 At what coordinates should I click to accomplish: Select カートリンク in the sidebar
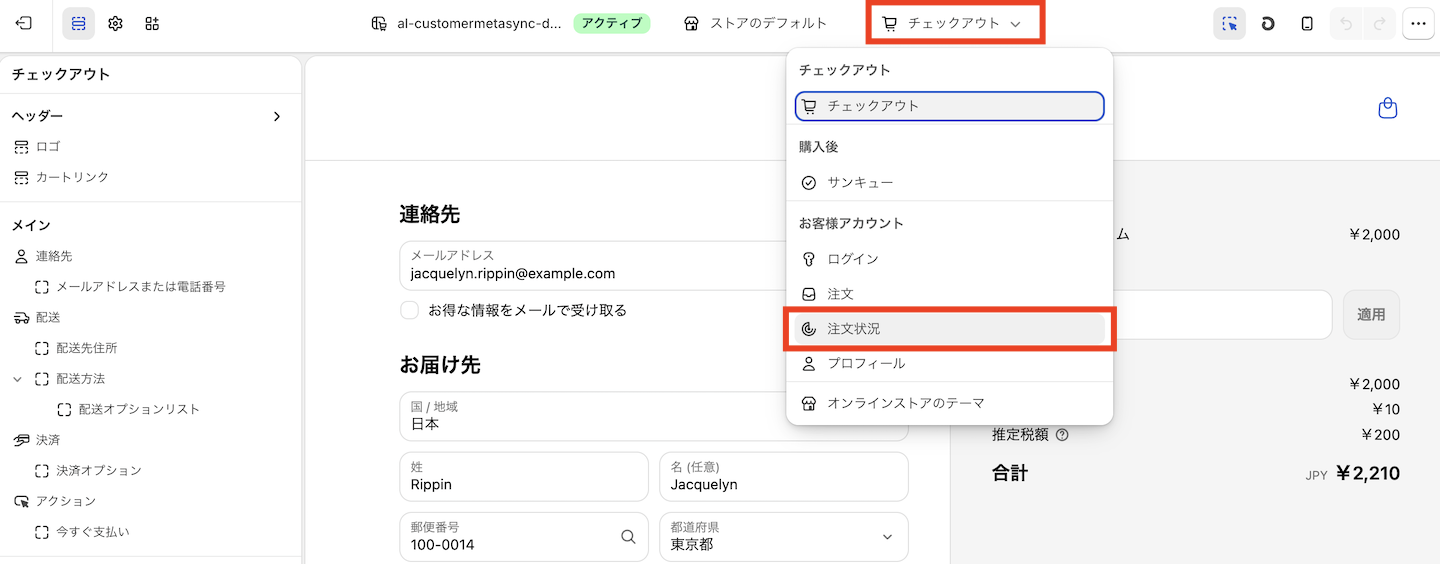[72, 177]
